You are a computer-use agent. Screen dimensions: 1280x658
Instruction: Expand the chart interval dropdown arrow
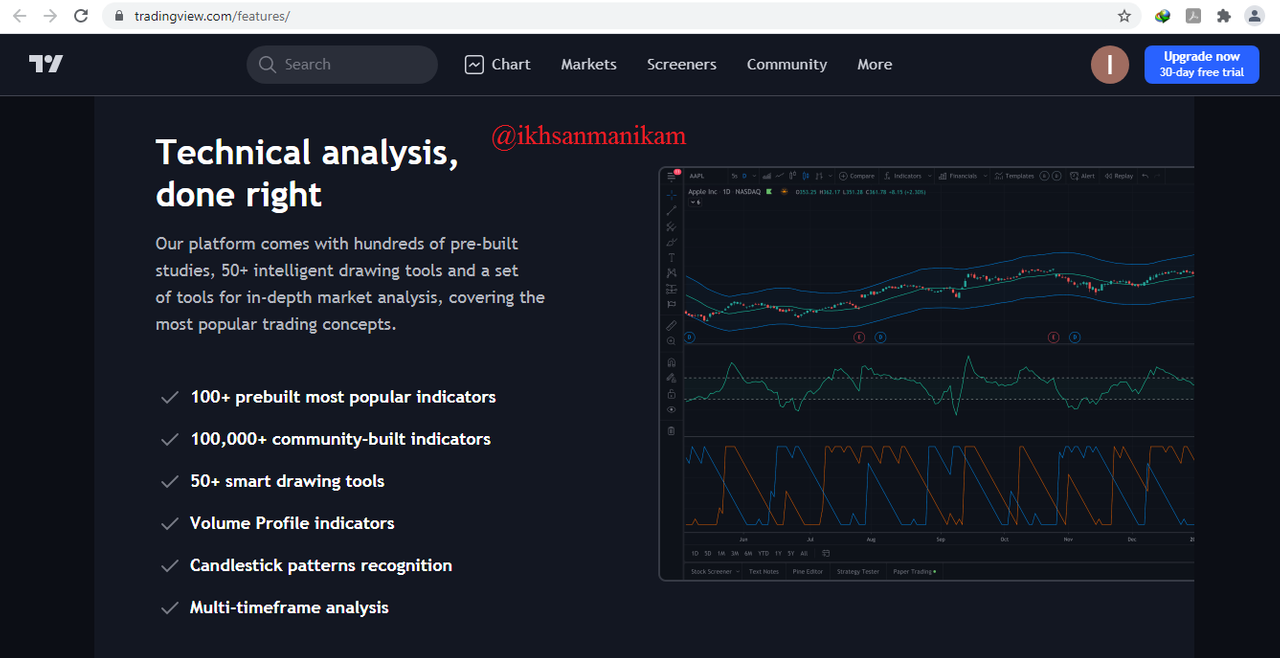tap(754, 176)
